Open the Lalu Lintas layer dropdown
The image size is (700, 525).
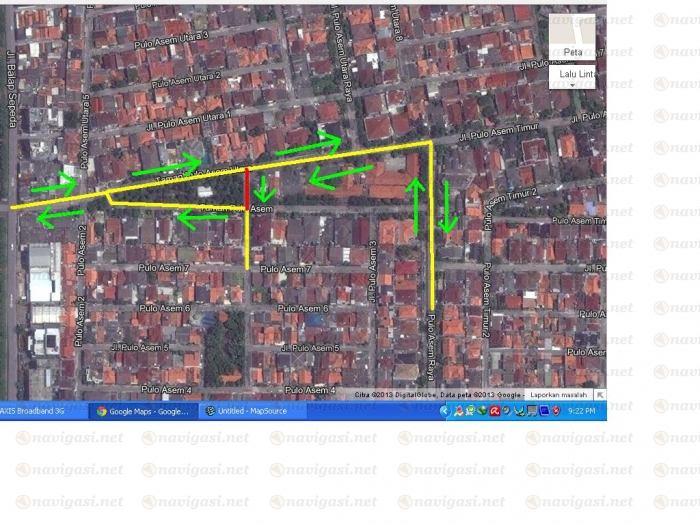[573, 75]
